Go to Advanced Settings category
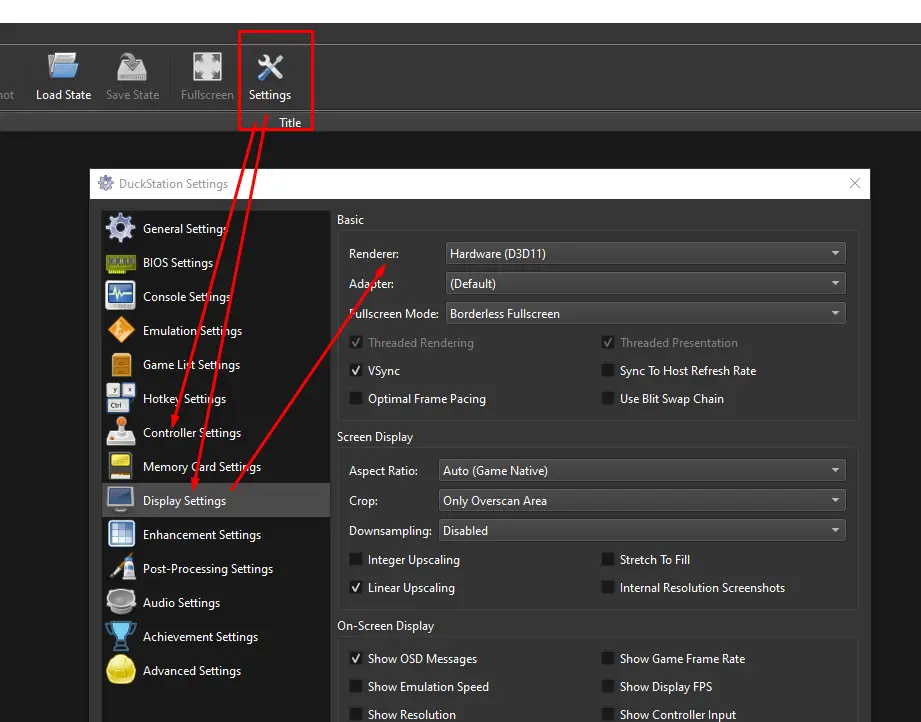Viewport: 921px width, 722px height. tap(191, 671)
